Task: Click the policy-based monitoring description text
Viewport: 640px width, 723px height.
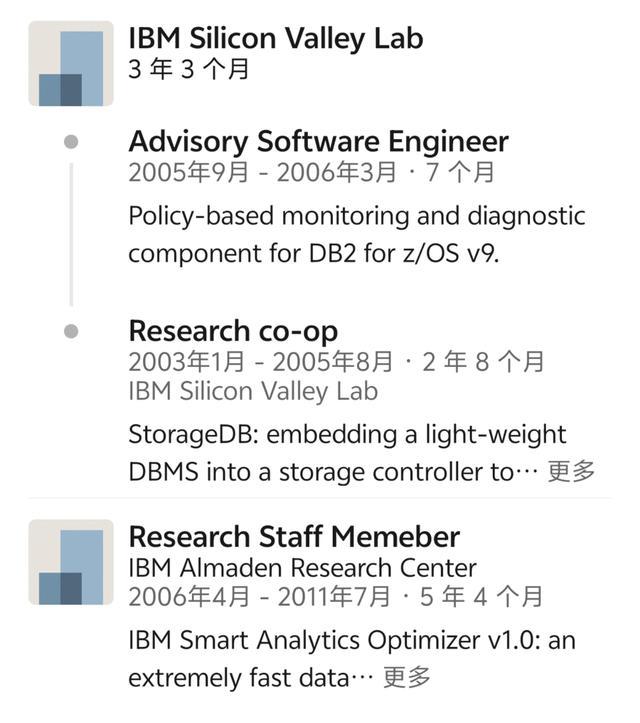Action: click(x=357, y=235)
